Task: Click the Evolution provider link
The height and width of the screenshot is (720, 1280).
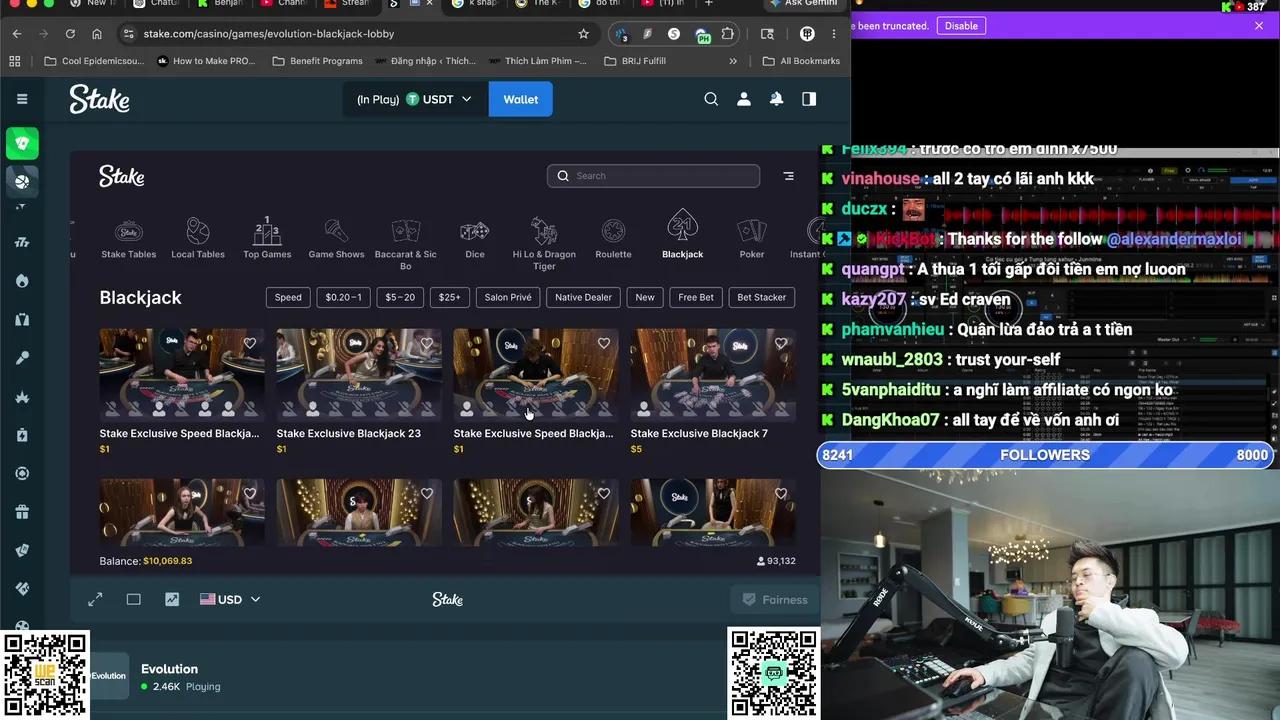Action: 169,669
